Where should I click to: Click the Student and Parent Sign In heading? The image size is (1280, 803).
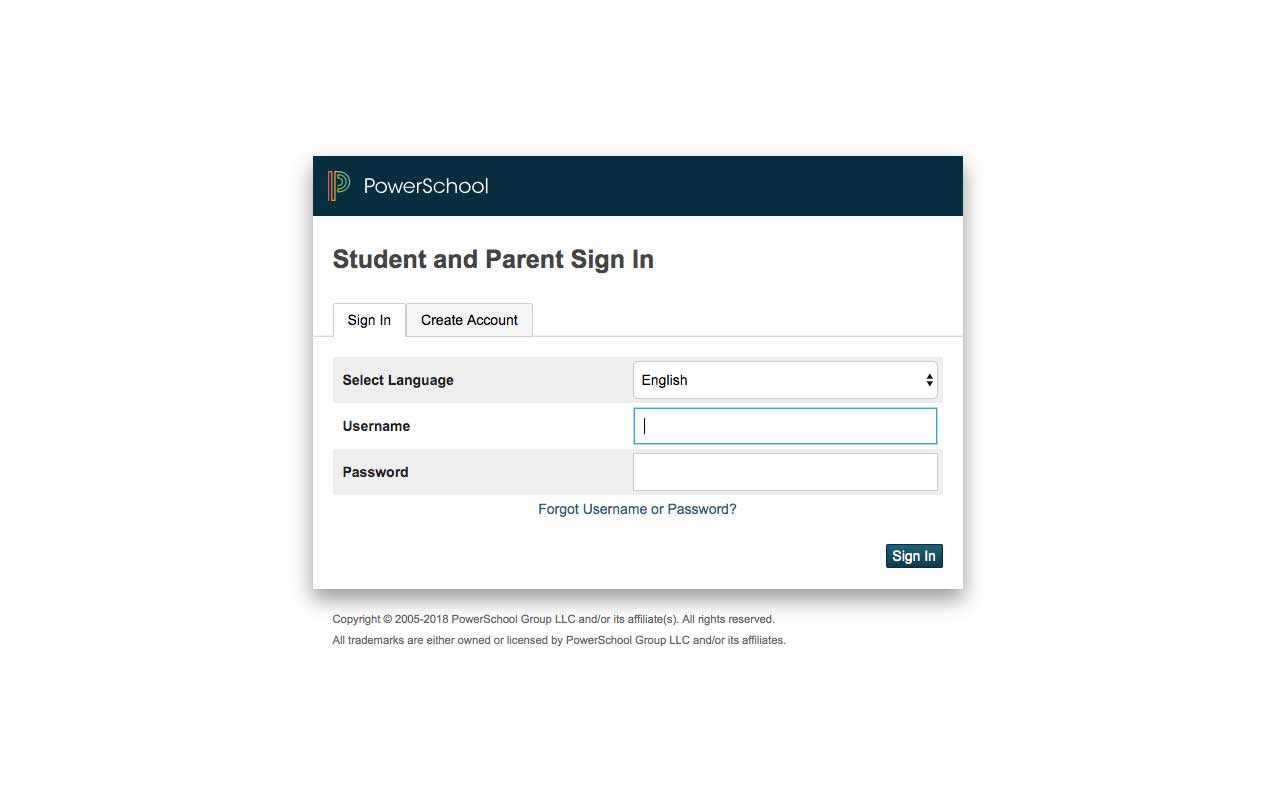pyautogui.click(x=493, y=260)
